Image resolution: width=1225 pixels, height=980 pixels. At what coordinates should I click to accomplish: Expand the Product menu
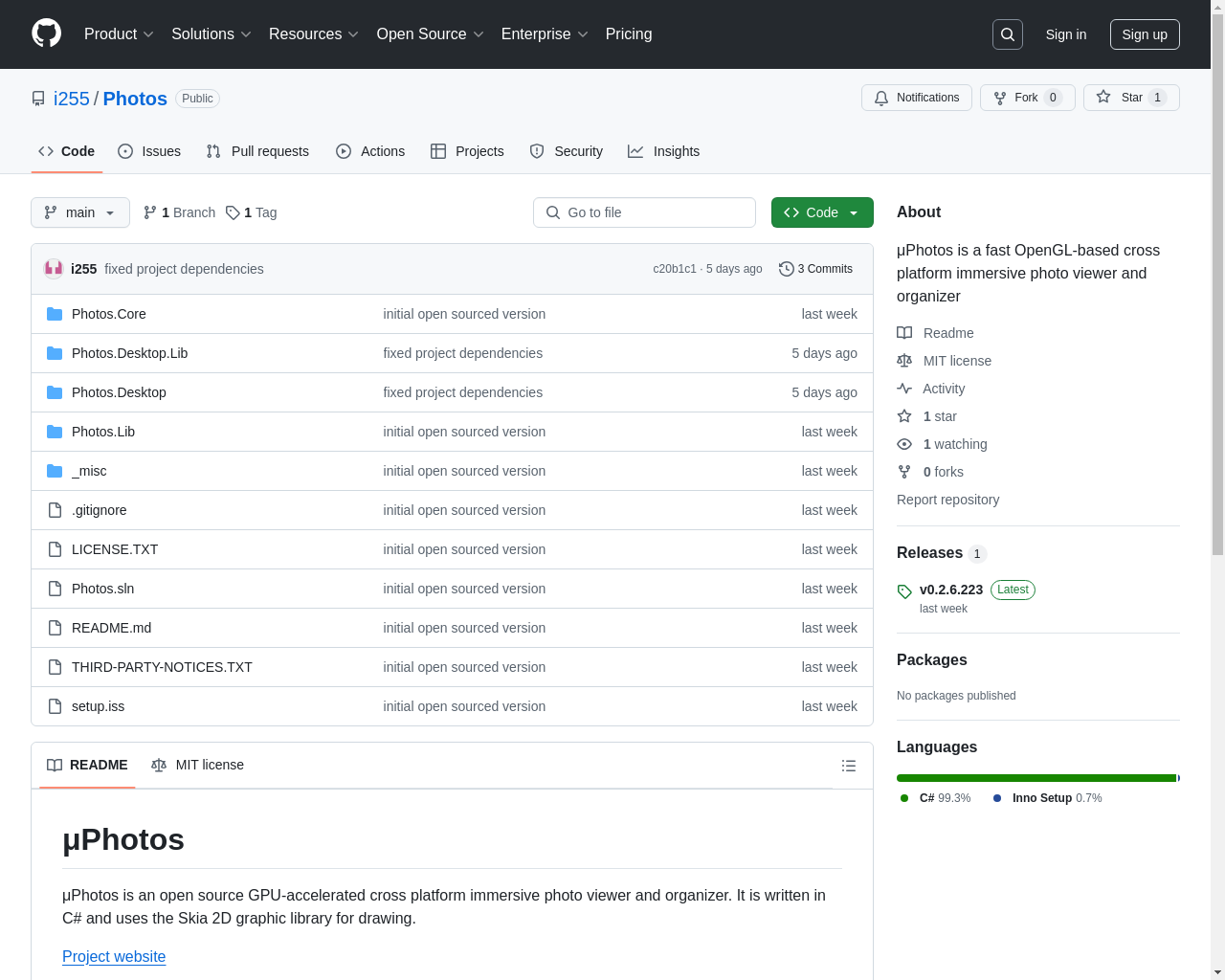point(119,34)
